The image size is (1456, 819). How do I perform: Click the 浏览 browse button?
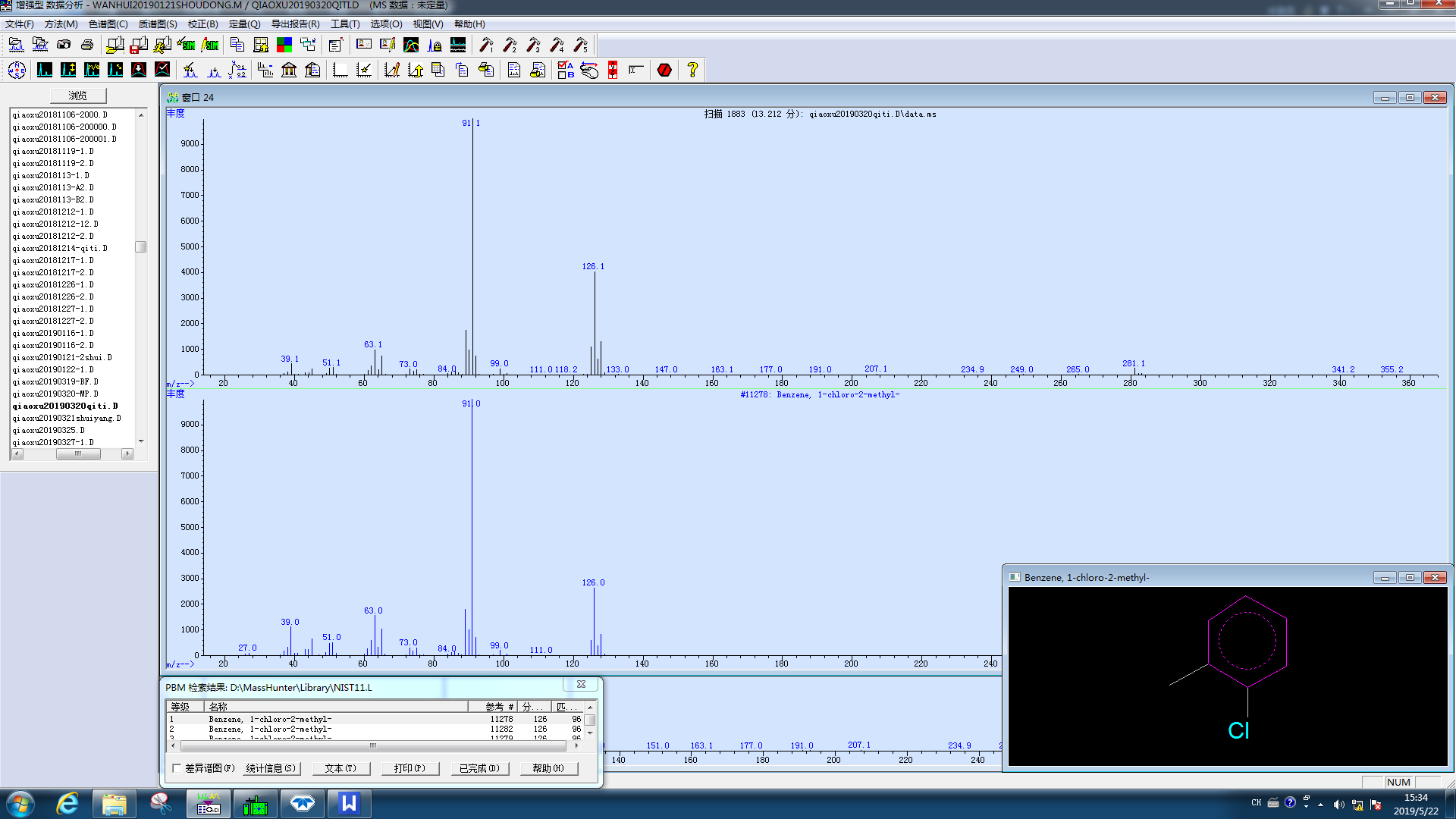78,96
